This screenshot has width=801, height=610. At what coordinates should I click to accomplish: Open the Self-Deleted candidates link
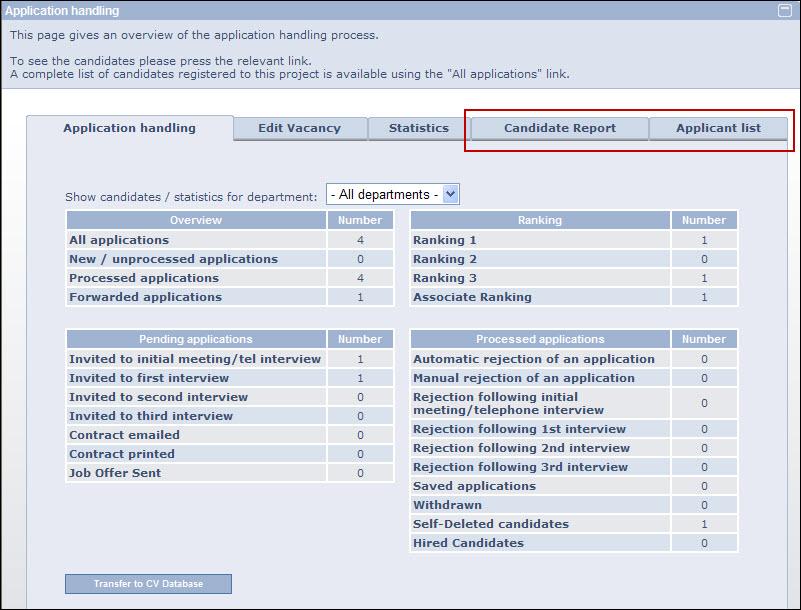click(x=491, y=524)
